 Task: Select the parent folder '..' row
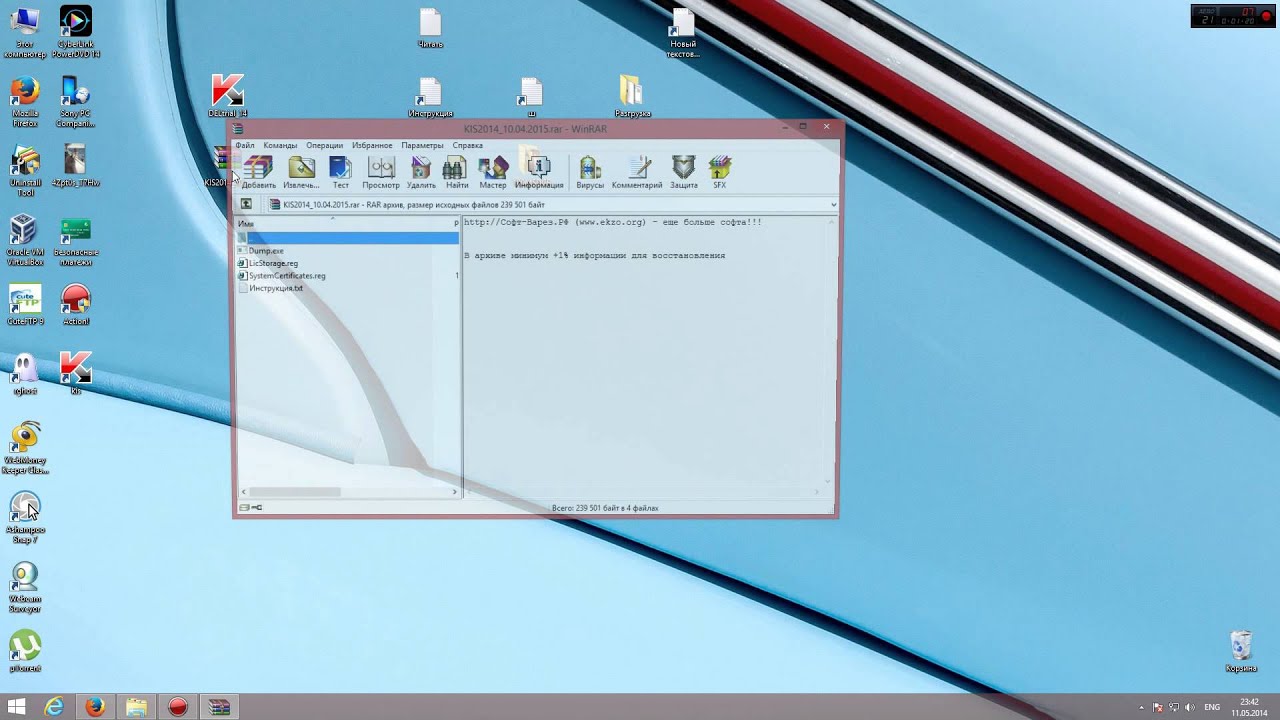tap(347, 238)
